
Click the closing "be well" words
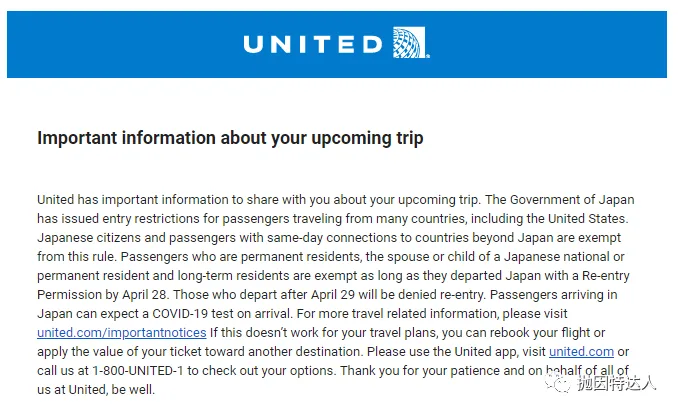click(130, 390)
